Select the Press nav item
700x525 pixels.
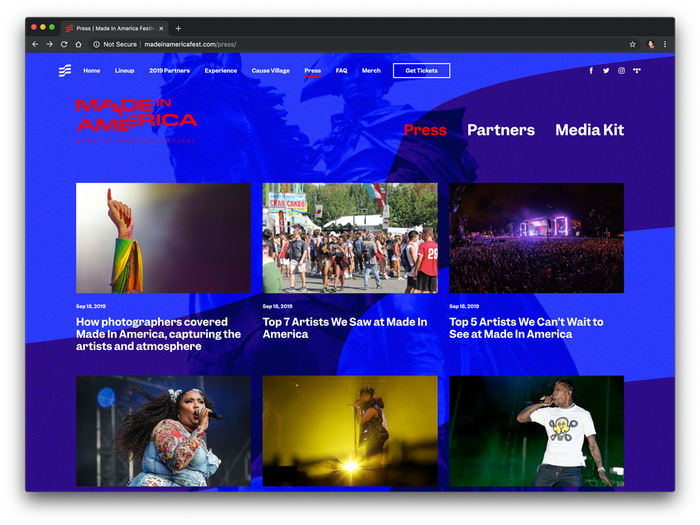point(312,71)
